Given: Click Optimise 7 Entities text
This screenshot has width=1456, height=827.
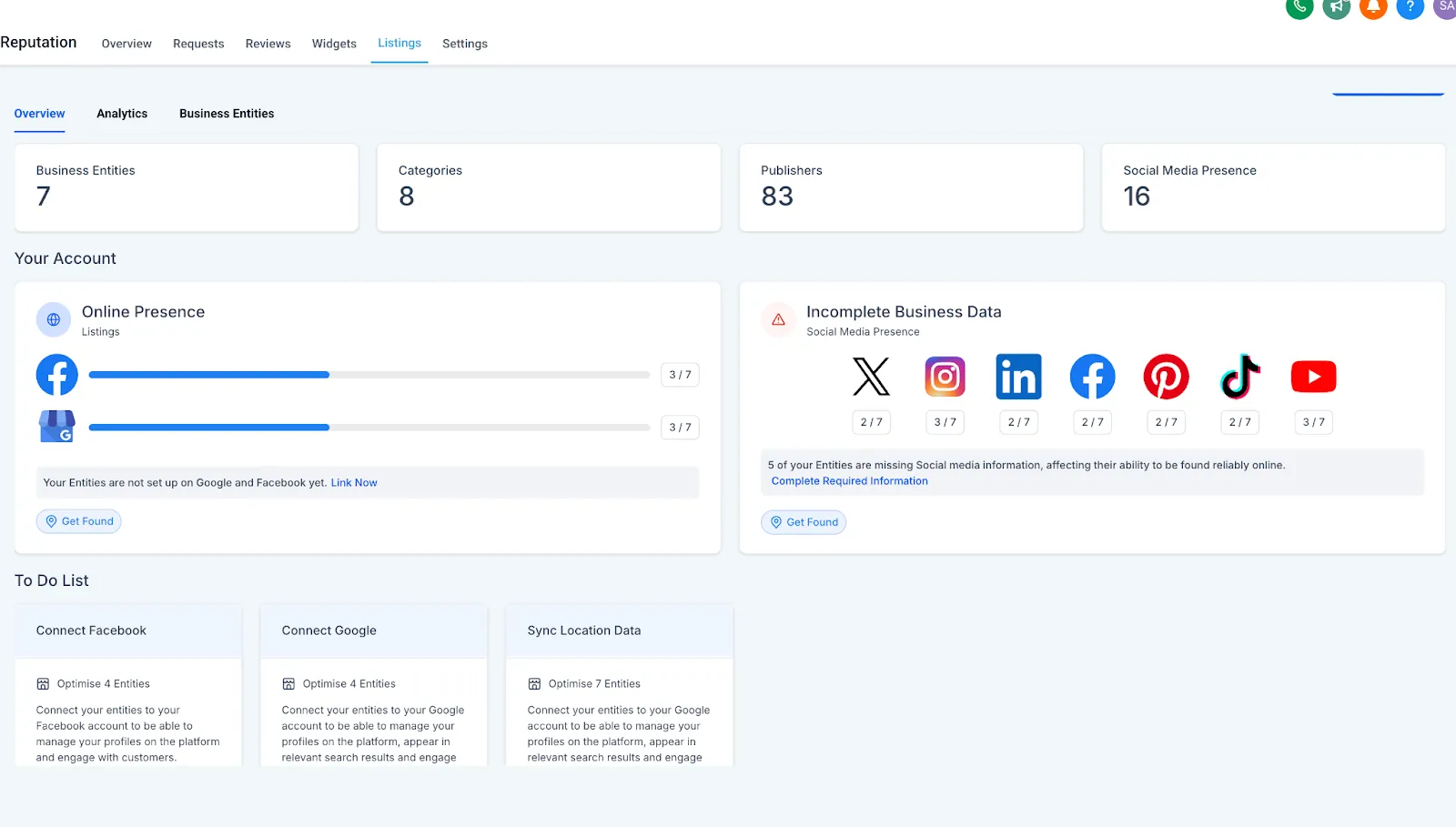Looking at the screenshot, I should [x=594, y=684].
